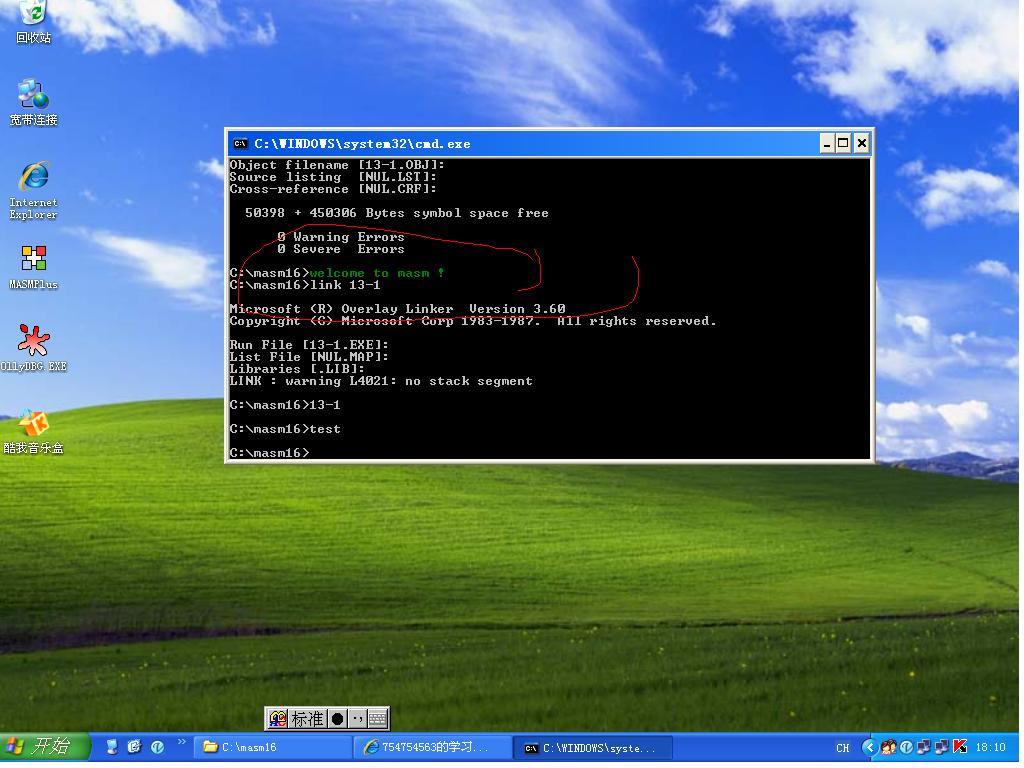Viewport: 1024px width, 768px height.
Task: Open the 回收站 recycle bin icon
Action: tap(33, 21)
